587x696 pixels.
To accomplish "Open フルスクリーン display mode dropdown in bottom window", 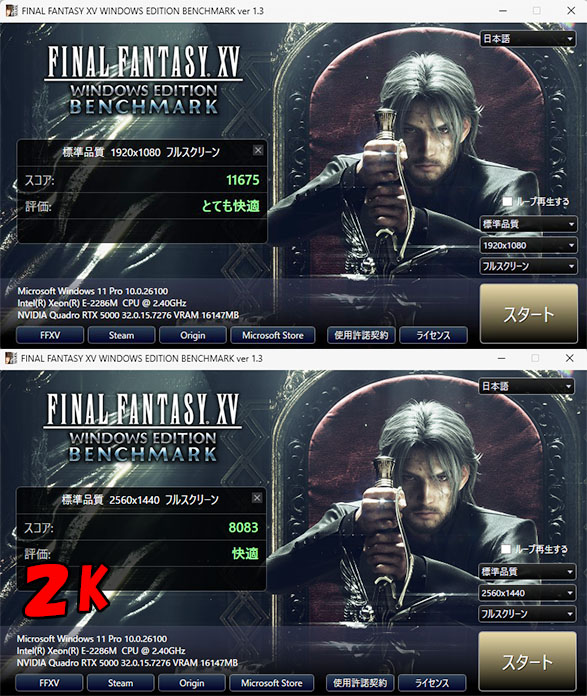I will pos(527,614).
